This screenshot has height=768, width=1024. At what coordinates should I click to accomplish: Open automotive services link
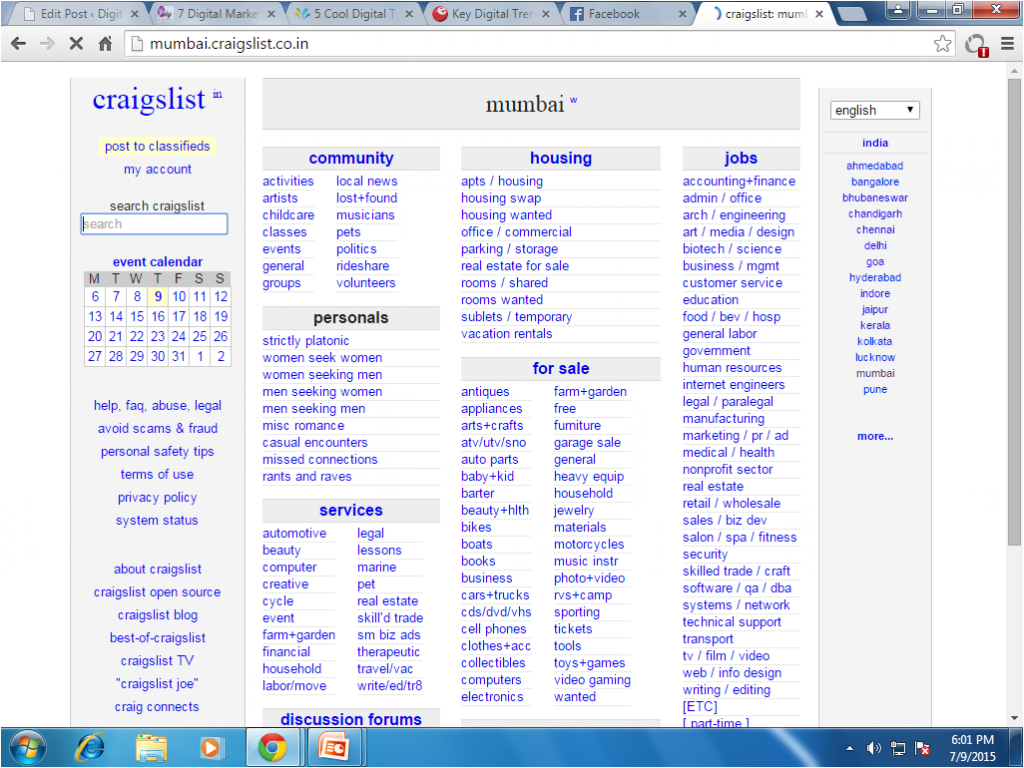[x=294, y=534]
